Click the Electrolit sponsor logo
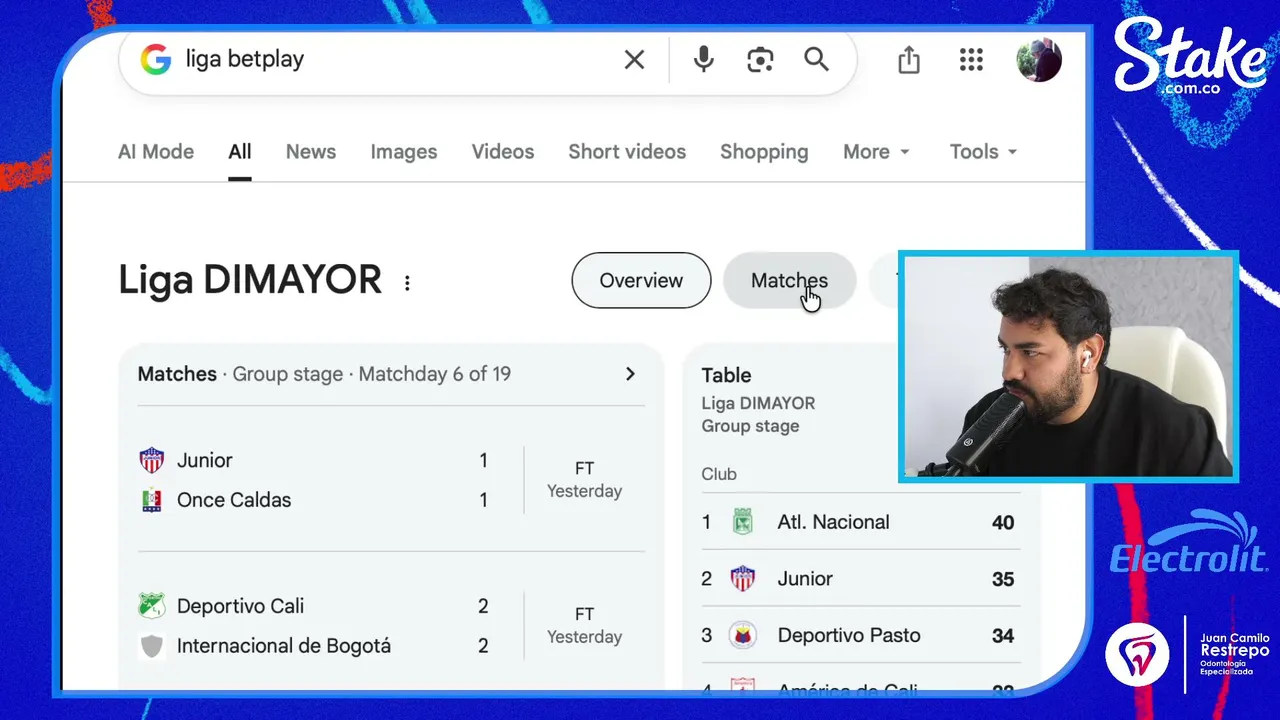The width and height of the screenshot is (1280, 720). (1190, 543)
